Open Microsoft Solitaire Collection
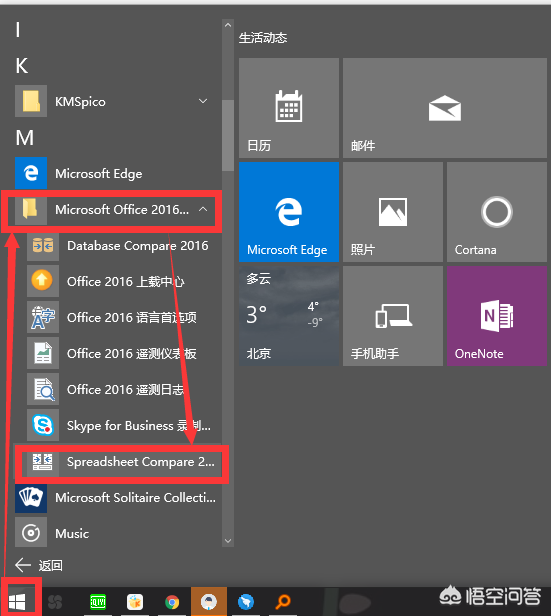Viewport: 551px width, 616px height. [118, 497]
